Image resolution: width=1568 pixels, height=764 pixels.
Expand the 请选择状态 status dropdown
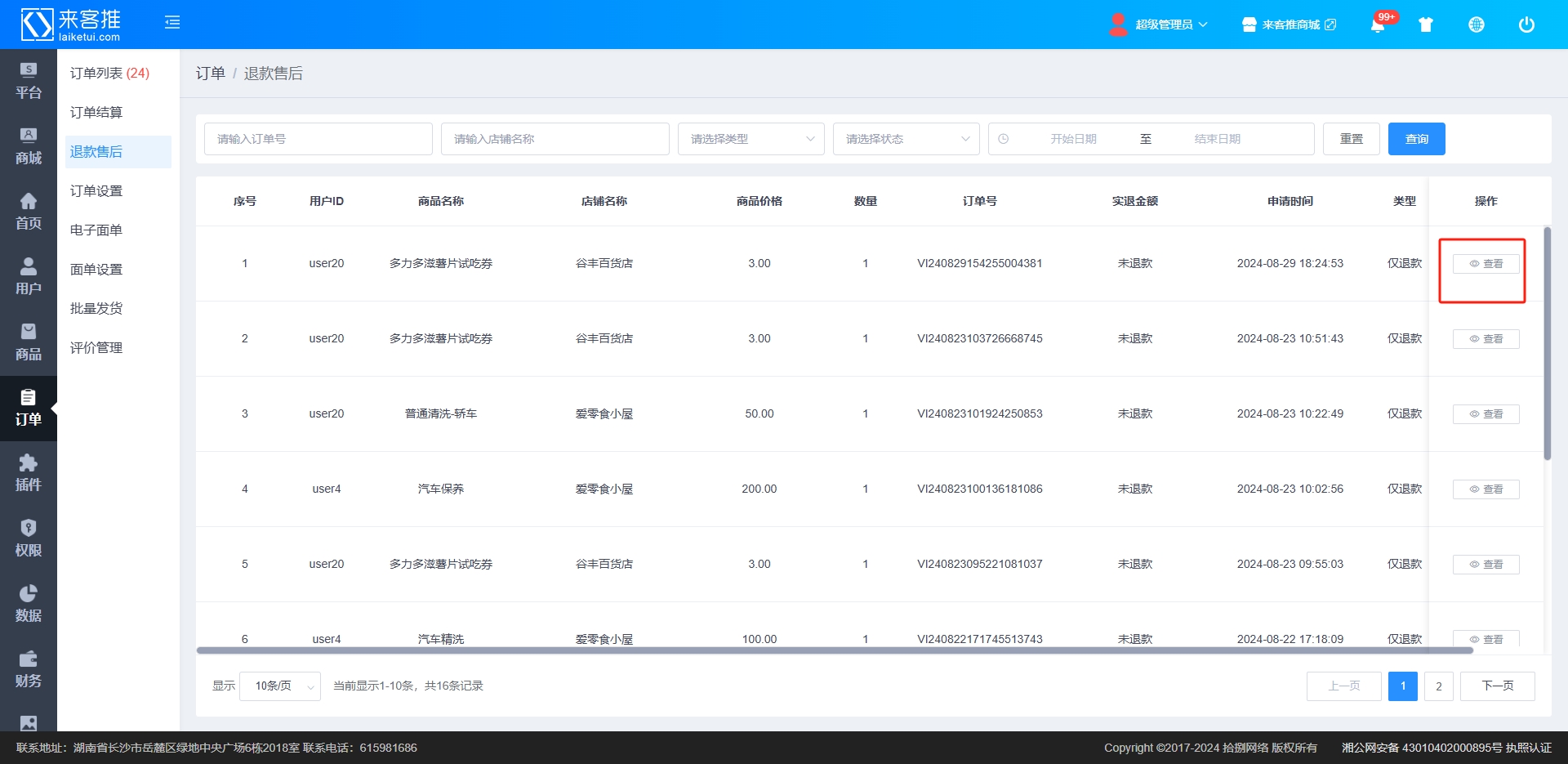coord(906,139)
